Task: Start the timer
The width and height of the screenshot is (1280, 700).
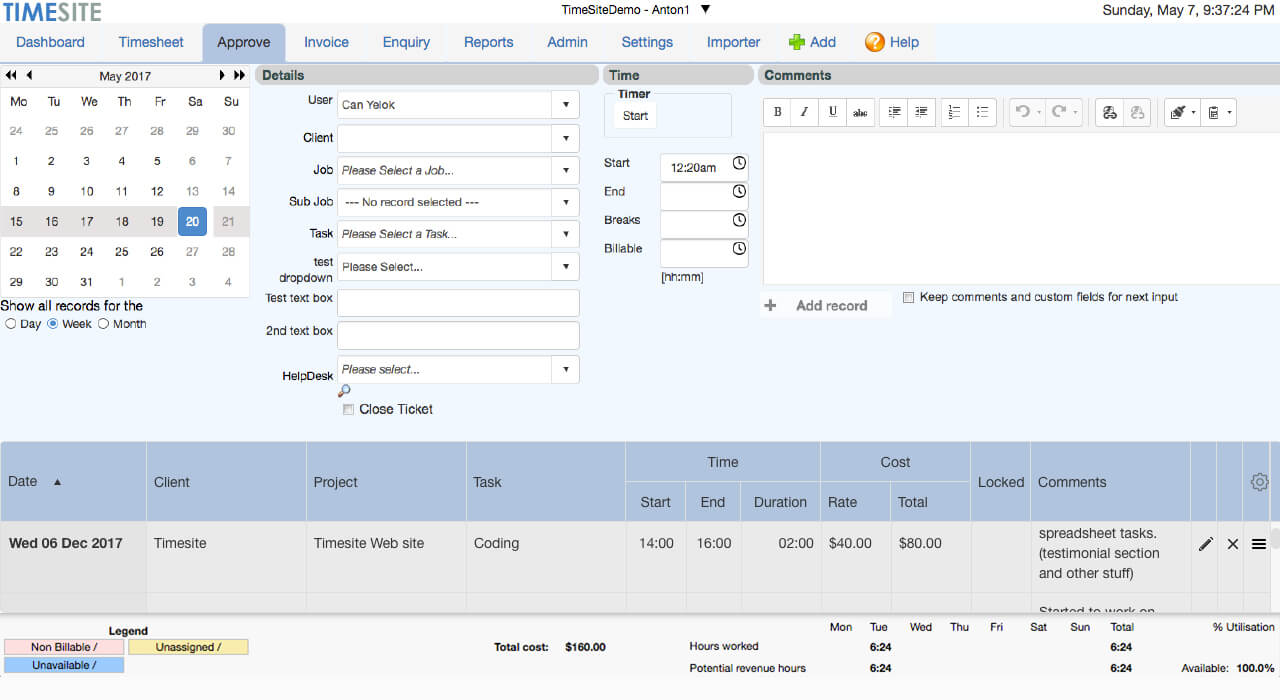Action: pyautogui.click(x=635, y=116)
